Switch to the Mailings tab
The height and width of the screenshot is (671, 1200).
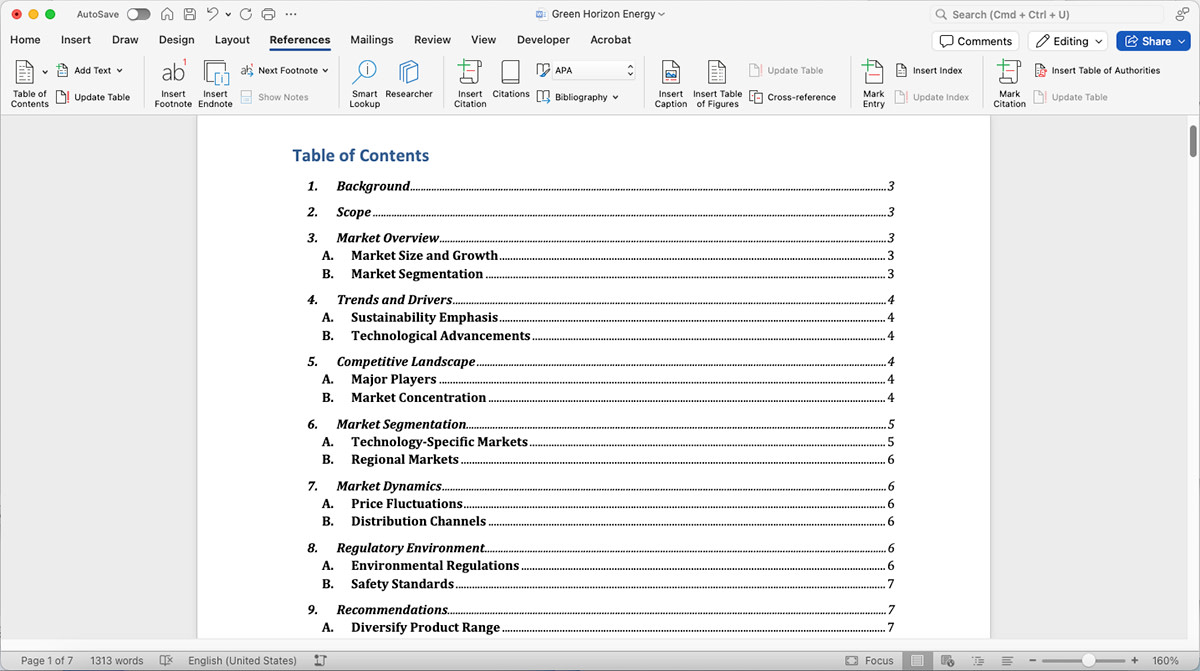(371, 40)
